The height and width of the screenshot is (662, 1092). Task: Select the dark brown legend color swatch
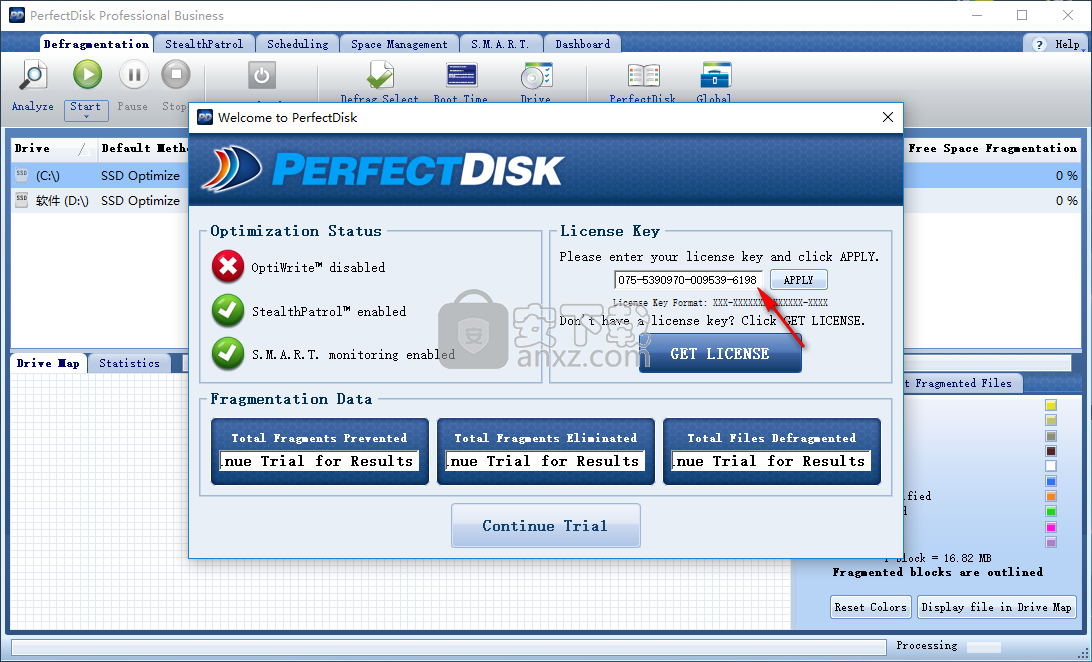(x=1051, y=451)
